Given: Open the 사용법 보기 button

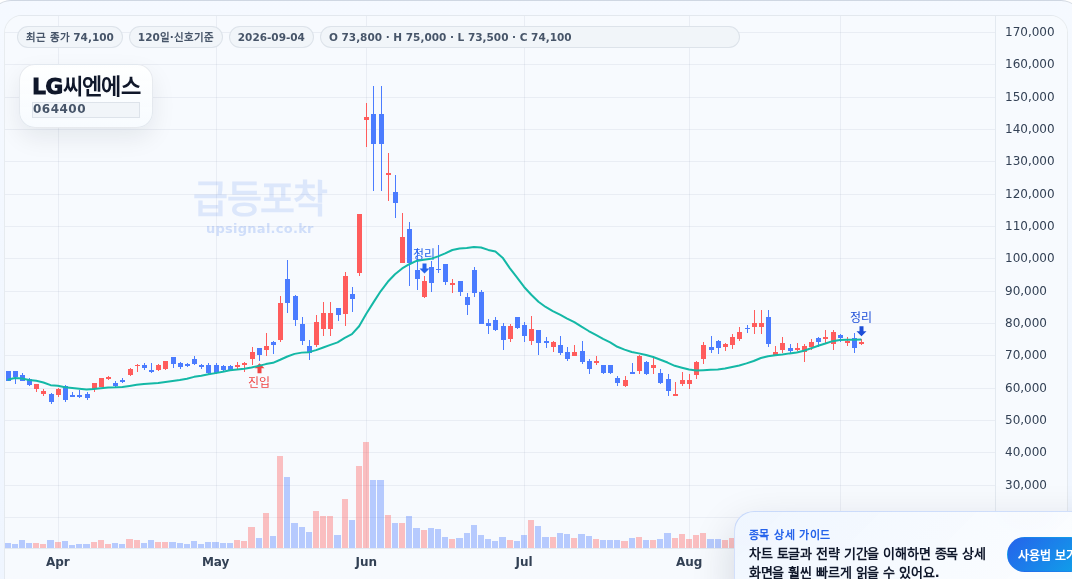Looking at the screenshot, I should [1042, 555].
